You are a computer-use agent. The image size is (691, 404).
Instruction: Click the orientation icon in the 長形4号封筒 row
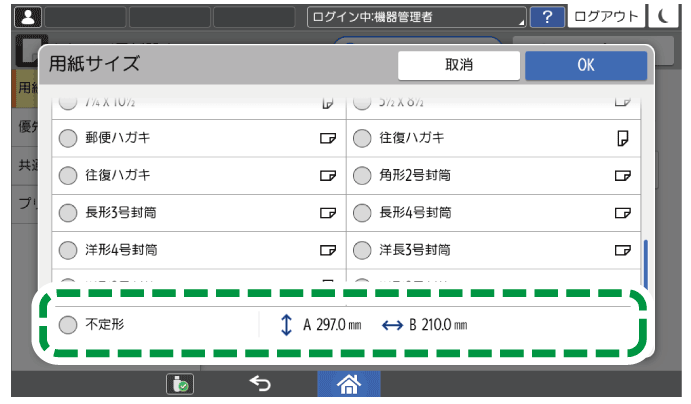click(622, 213)
